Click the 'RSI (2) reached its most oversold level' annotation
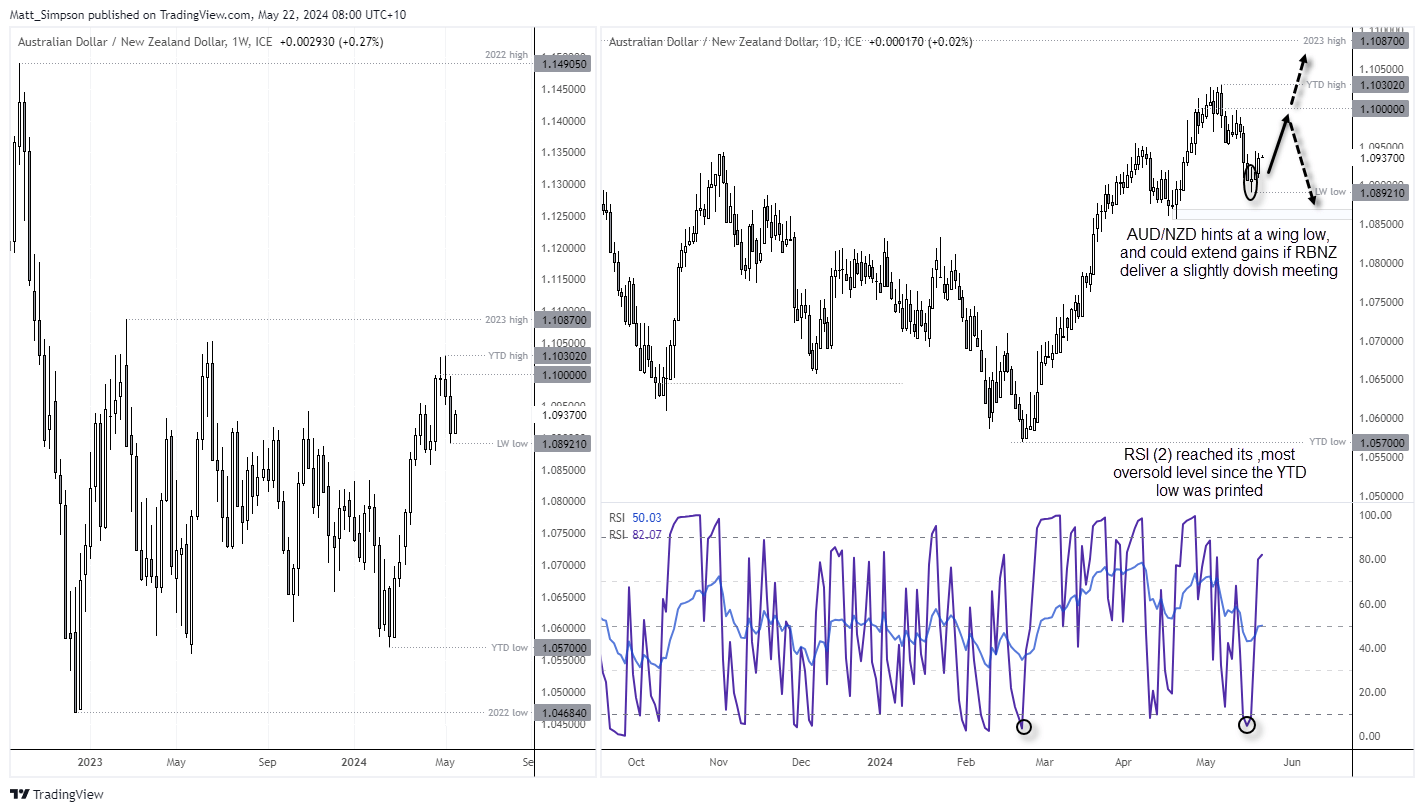 pos(1210,472)
